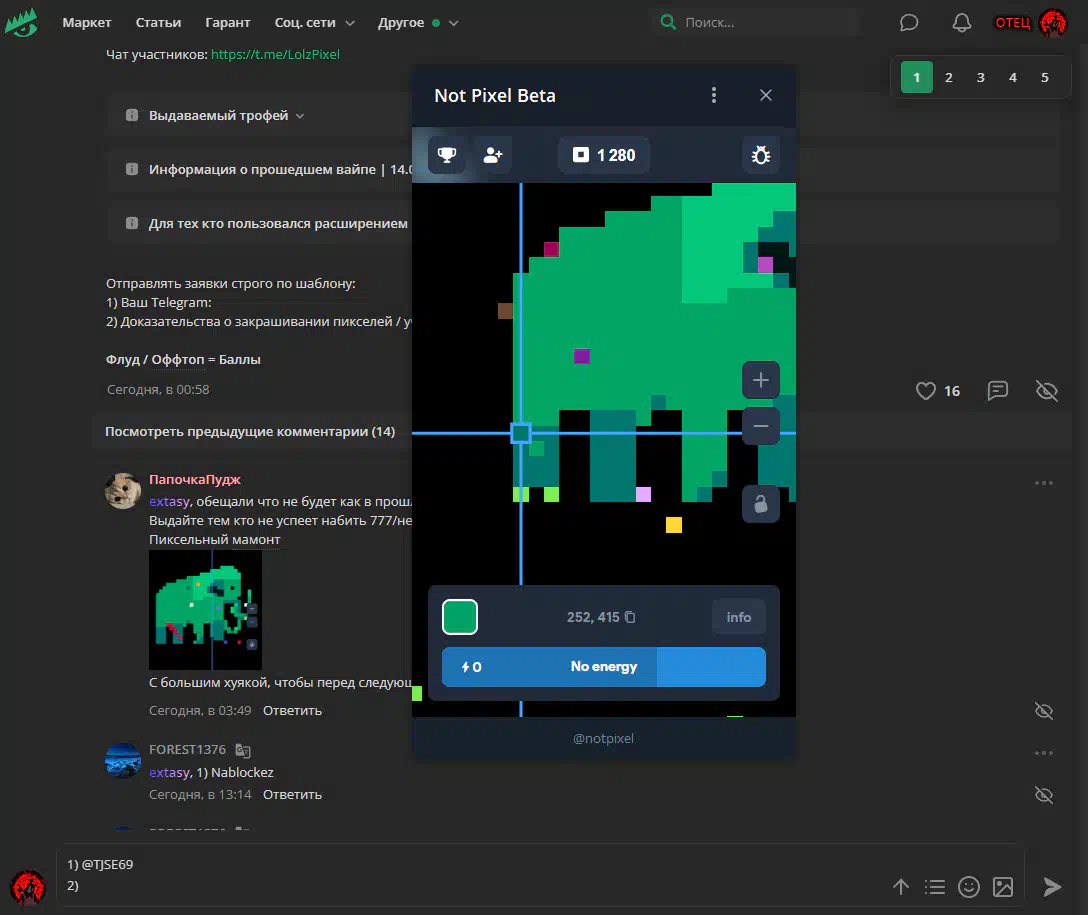The width and height of the screenshot is (1088, 915).
Task: Open ПапочкаПудж's user profile link
Action: click(x=195, y=479)
